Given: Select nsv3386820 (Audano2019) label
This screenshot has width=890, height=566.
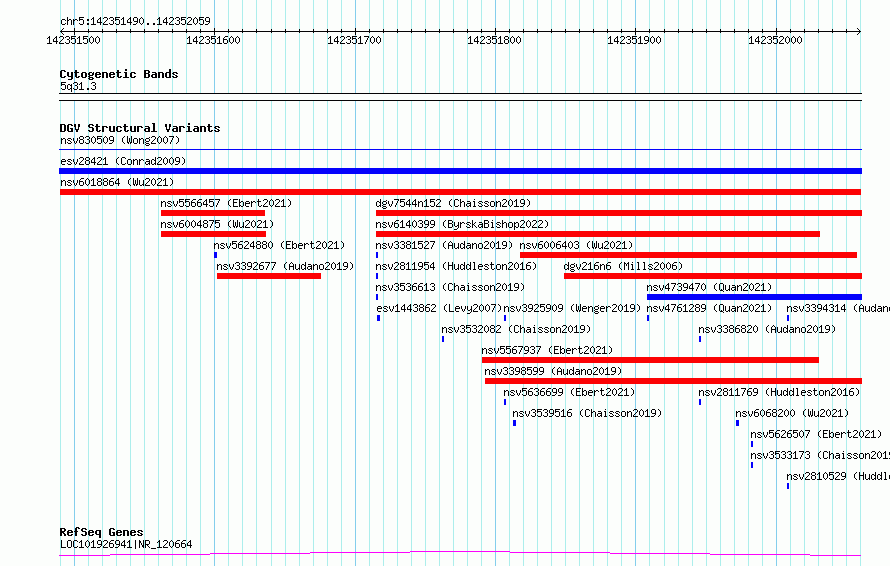Looking at the screenshot, I should (767, 329).
